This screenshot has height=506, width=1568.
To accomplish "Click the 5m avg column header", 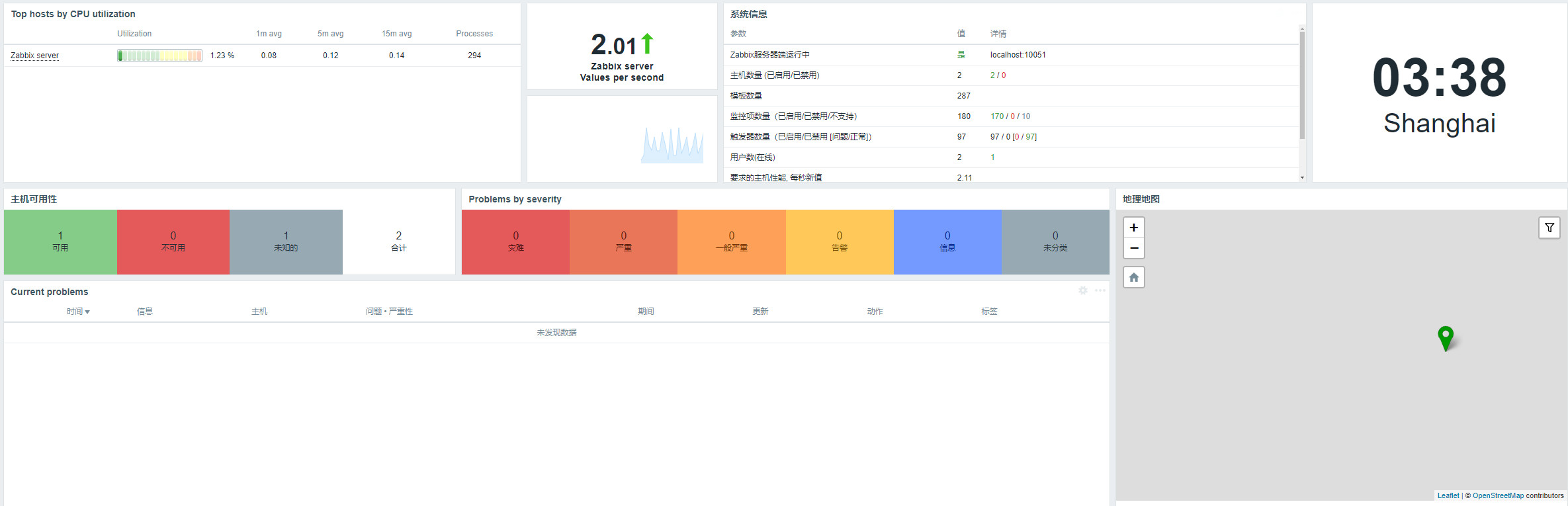I will pyautogui.click(x=330, y=34).
